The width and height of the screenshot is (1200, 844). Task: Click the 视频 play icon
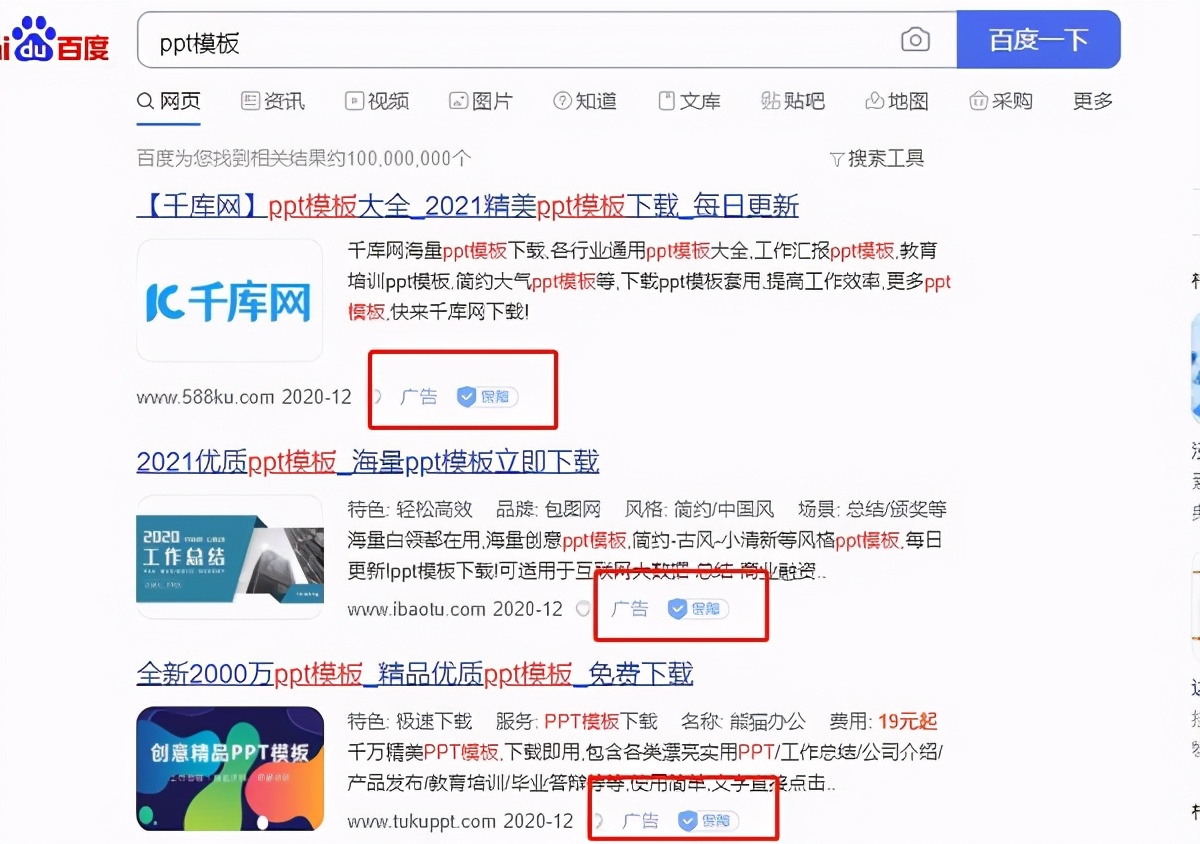click(354, 101)
